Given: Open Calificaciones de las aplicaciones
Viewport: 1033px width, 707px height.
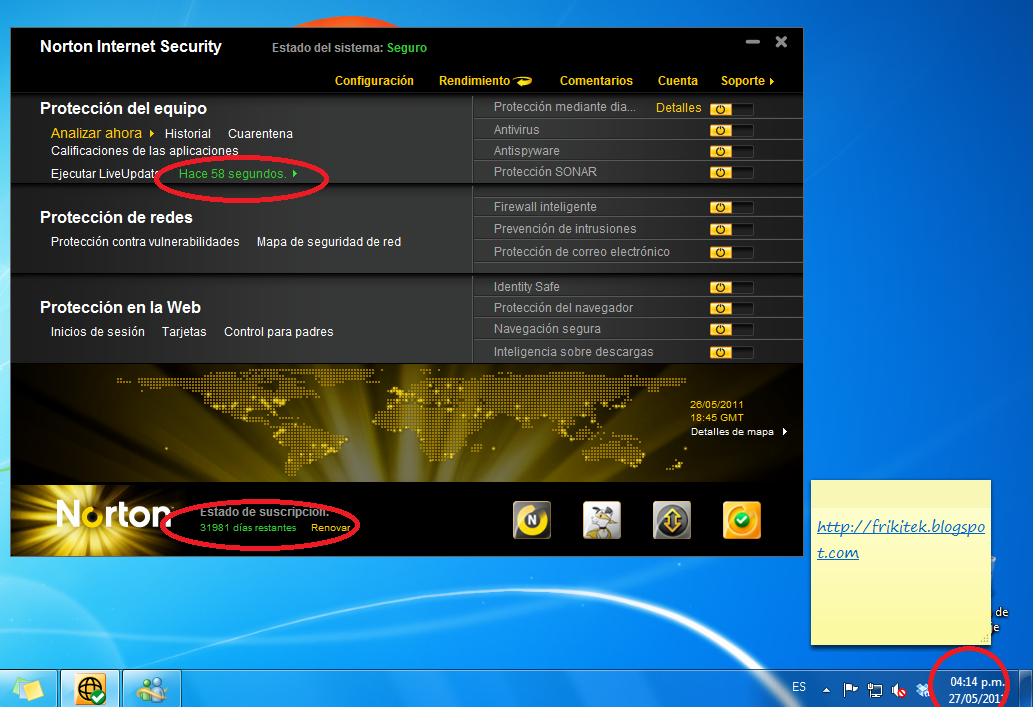Looking at the screenshot, I should pyautogui.click(x=145, y=151).
